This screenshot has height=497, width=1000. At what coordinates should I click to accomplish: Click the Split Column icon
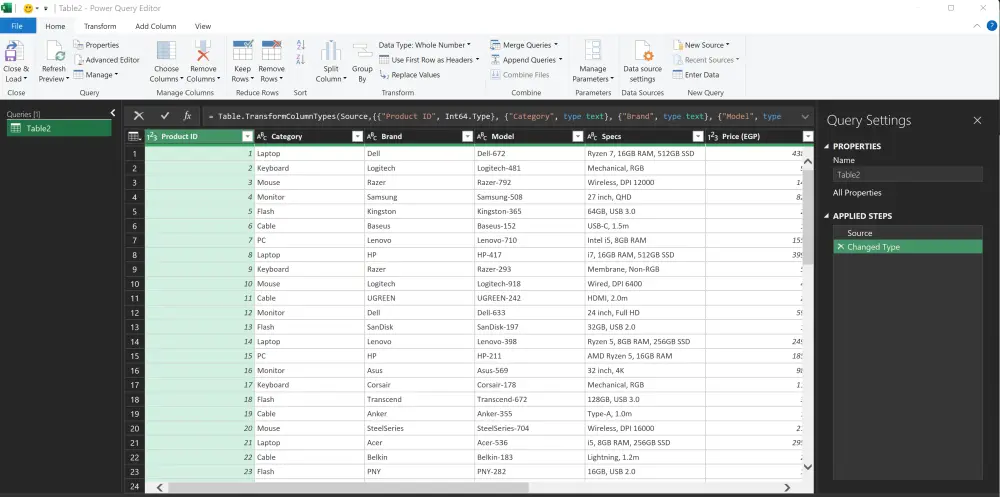pyautogui.click(x=331, y=51)
